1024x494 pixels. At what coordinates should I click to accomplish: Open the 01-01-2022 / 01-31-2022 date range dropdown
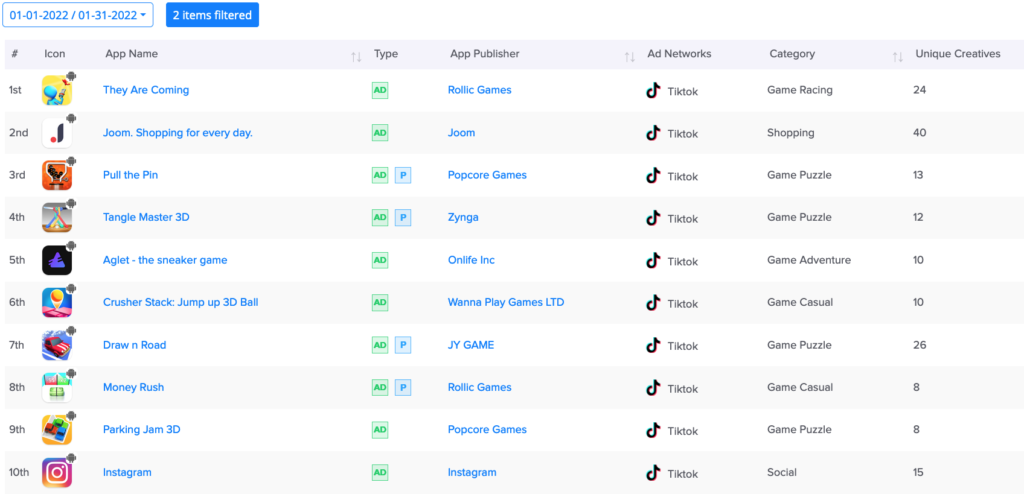click(x=78, y=15)
